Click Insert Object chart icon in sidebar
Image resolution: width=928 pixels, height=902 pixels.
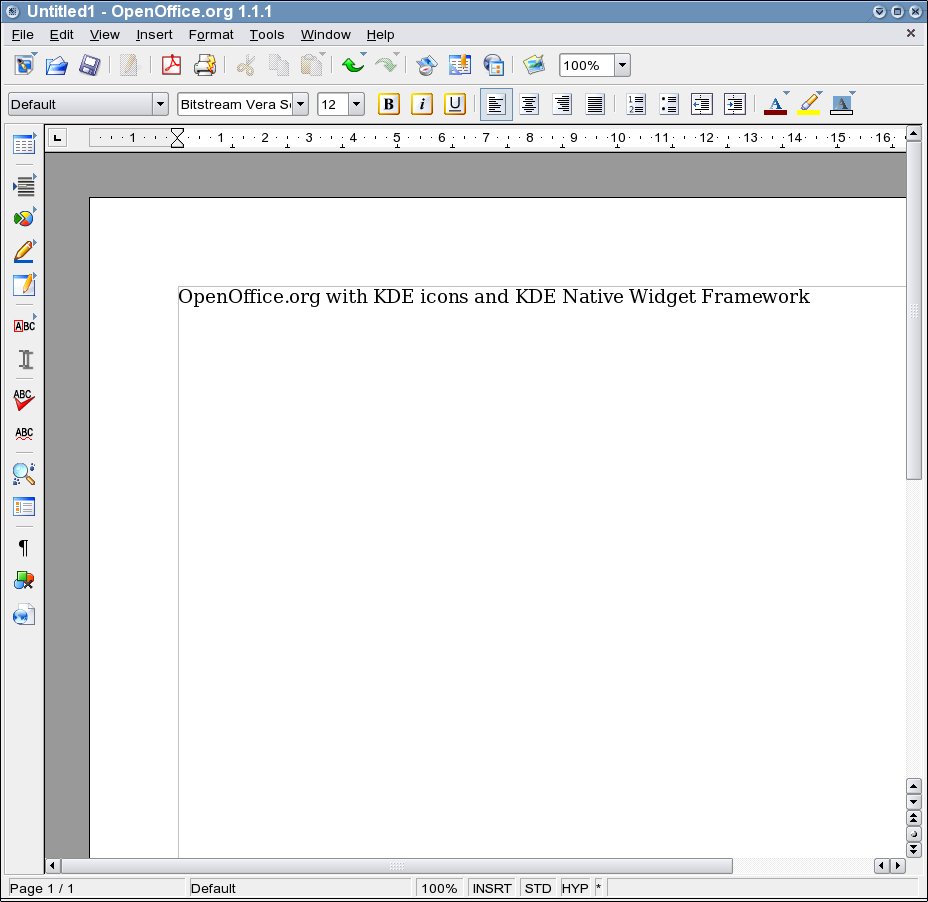24,218
